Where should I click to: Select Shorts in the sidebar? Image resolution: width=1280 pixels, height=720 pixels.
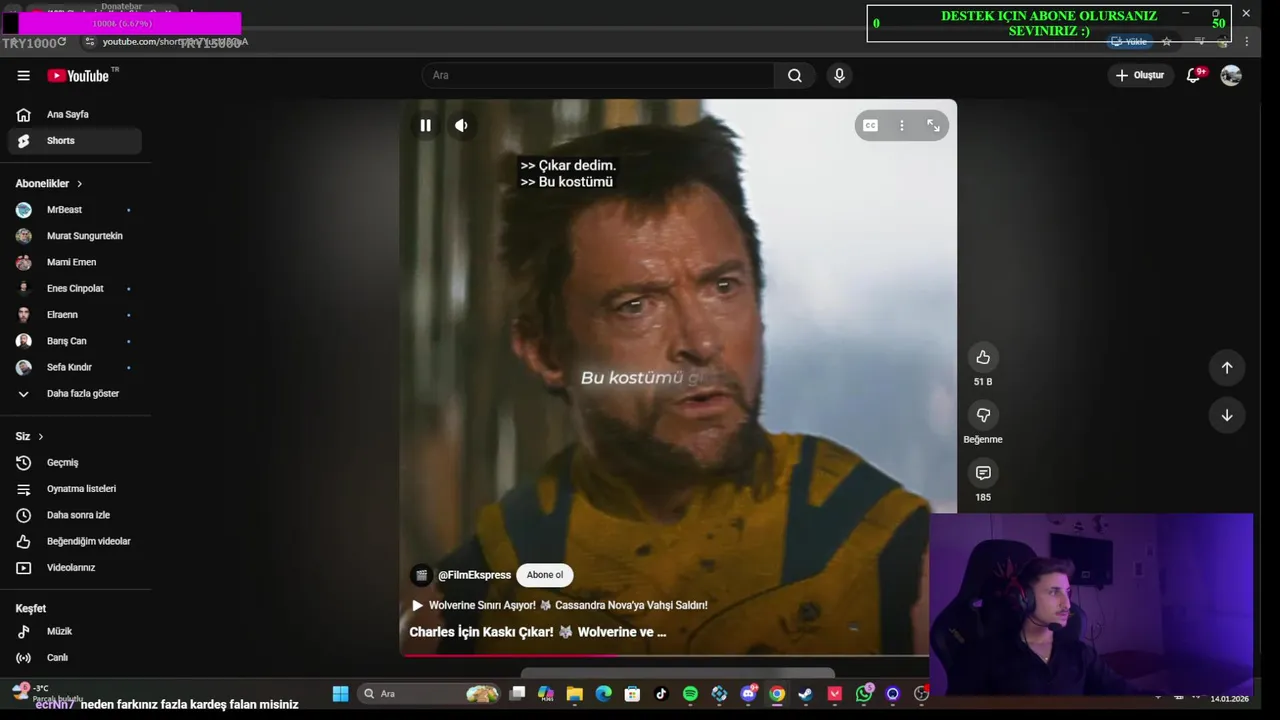coord(75,141)
